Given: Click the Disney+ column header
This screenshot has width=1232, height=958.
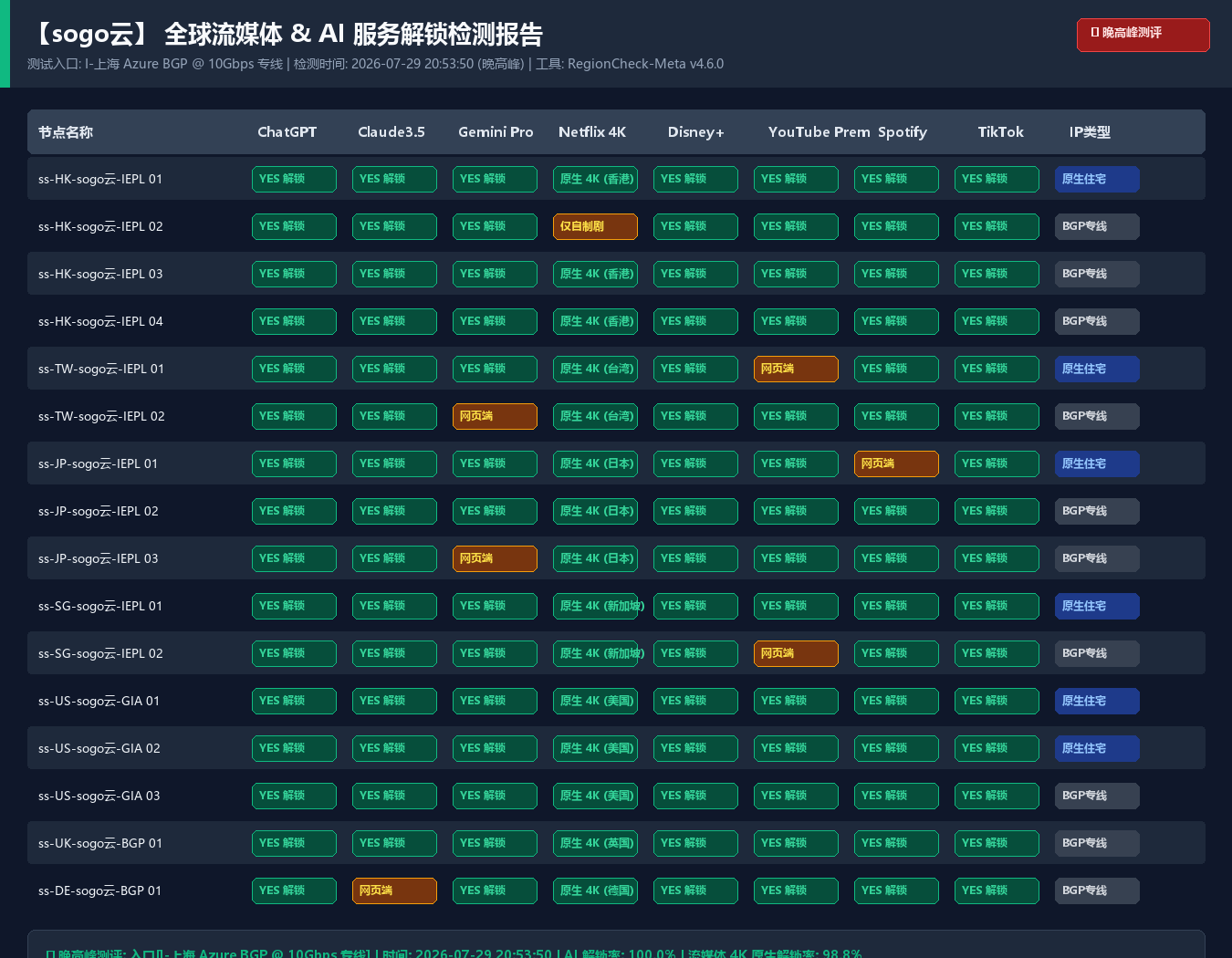Looking at the screenshot, I should [x=695, y=132].
